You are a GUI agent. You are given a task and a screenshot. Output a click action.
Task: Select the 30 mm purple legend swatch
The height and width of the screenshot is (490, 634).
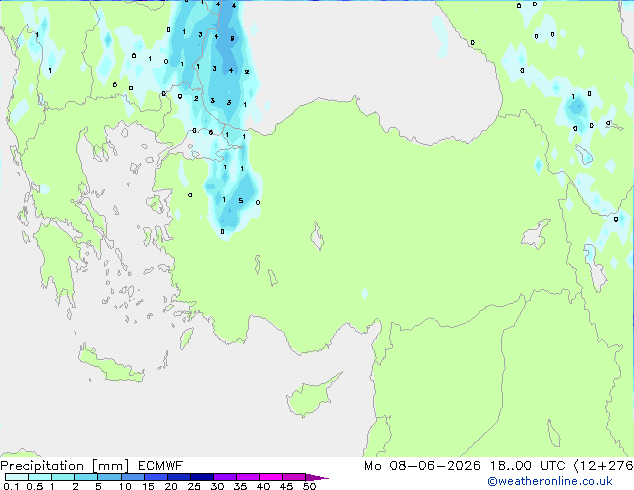[x=225, y=477]
